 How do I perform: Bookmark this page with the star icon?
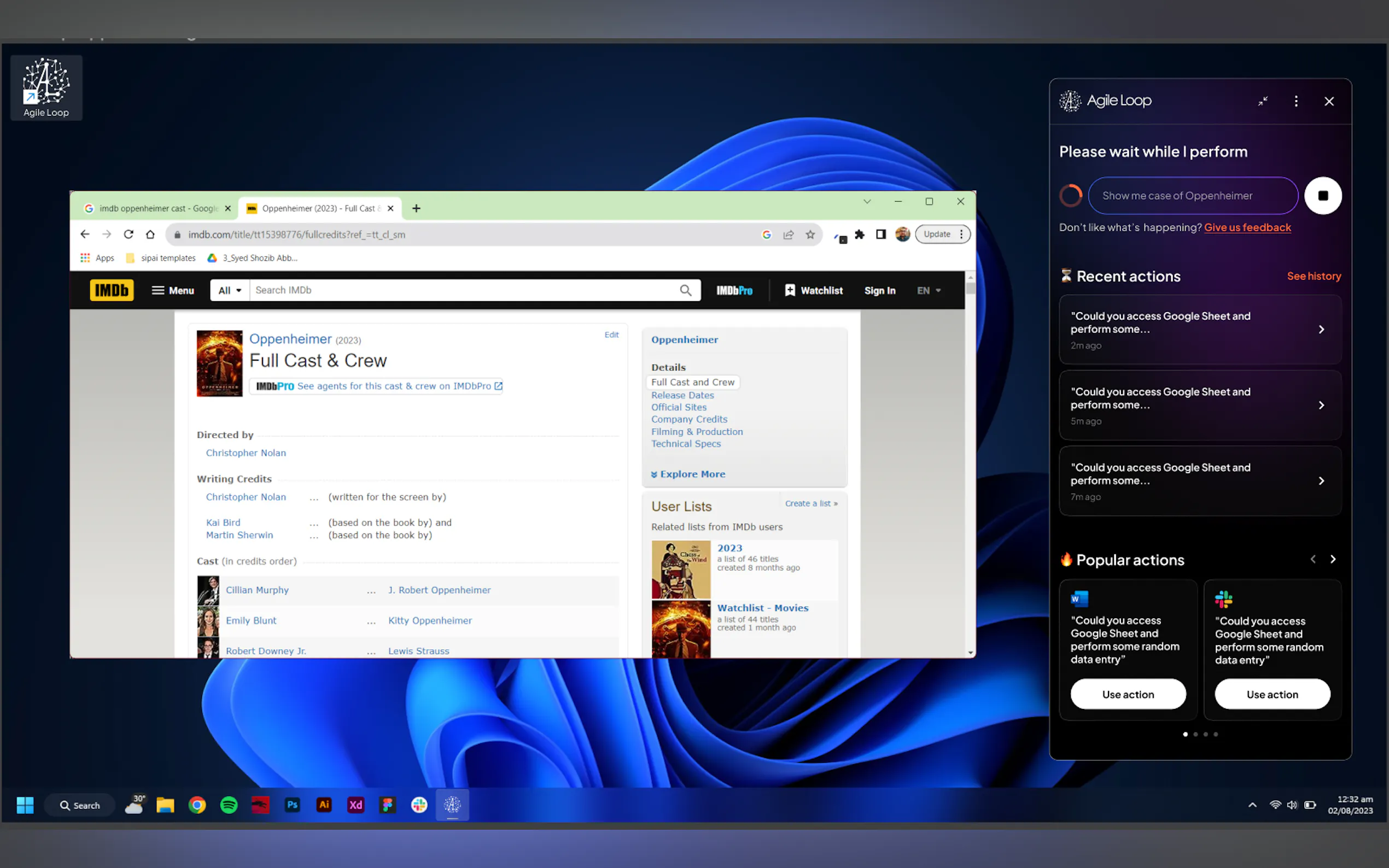click(810, 234)
